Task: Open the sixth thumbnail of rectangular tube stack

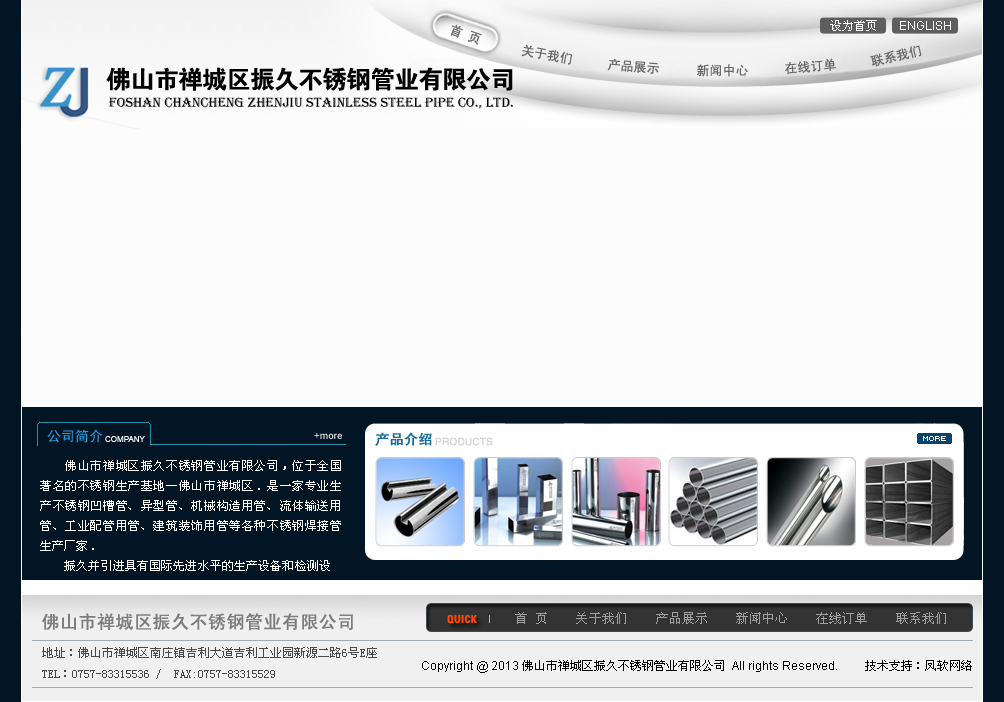Action: [909, 501]
